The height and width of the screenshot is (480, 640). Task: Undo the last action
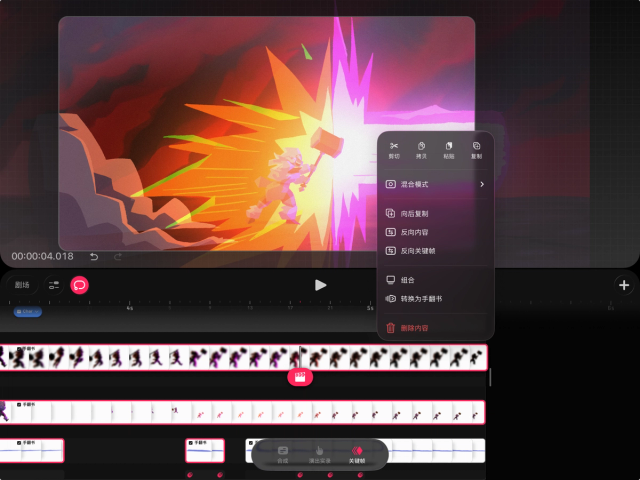tap(94, 257)
